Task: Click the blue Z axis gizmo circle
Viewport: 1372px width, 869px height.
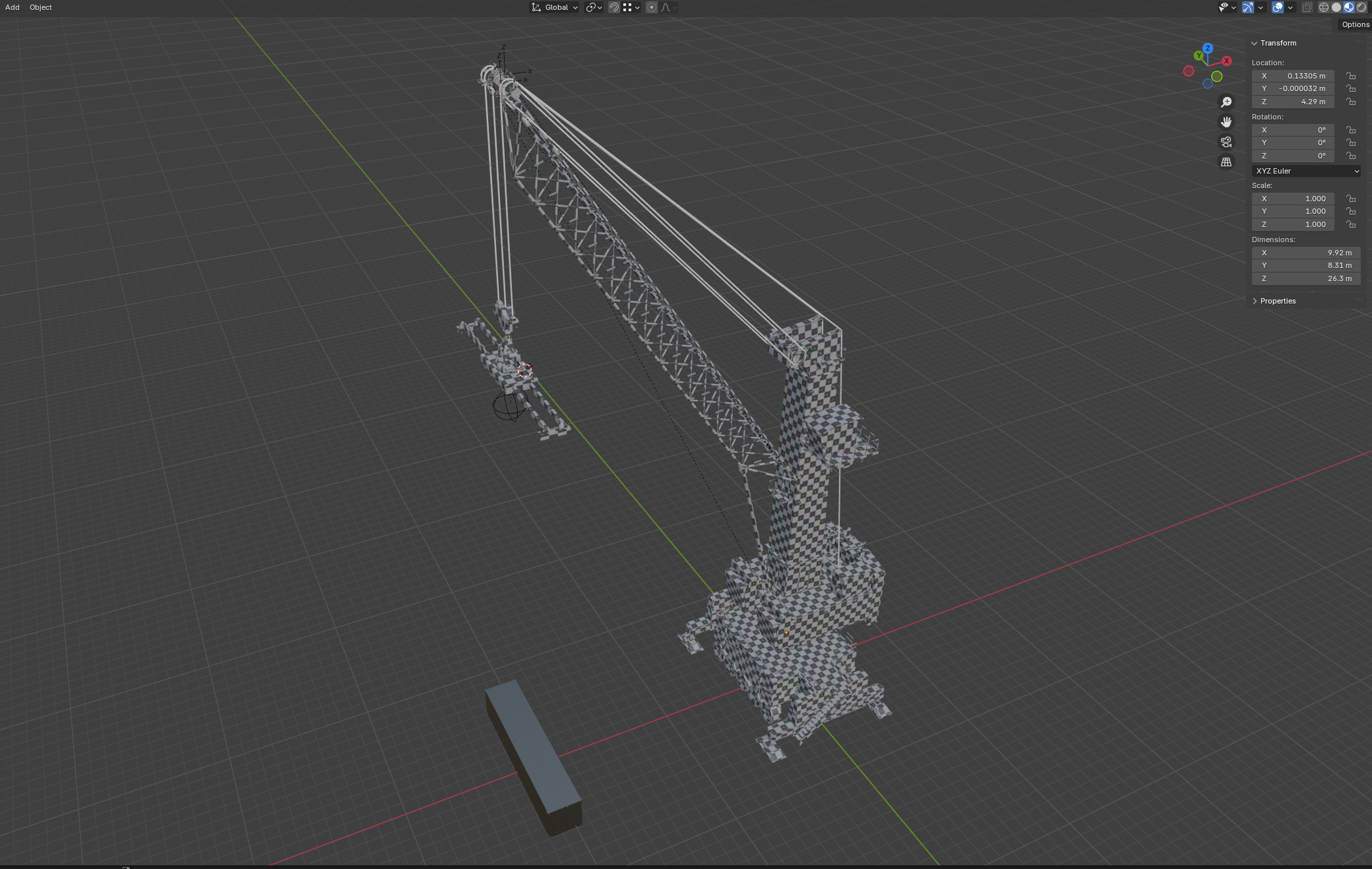Action: [x=1207, y=48]
